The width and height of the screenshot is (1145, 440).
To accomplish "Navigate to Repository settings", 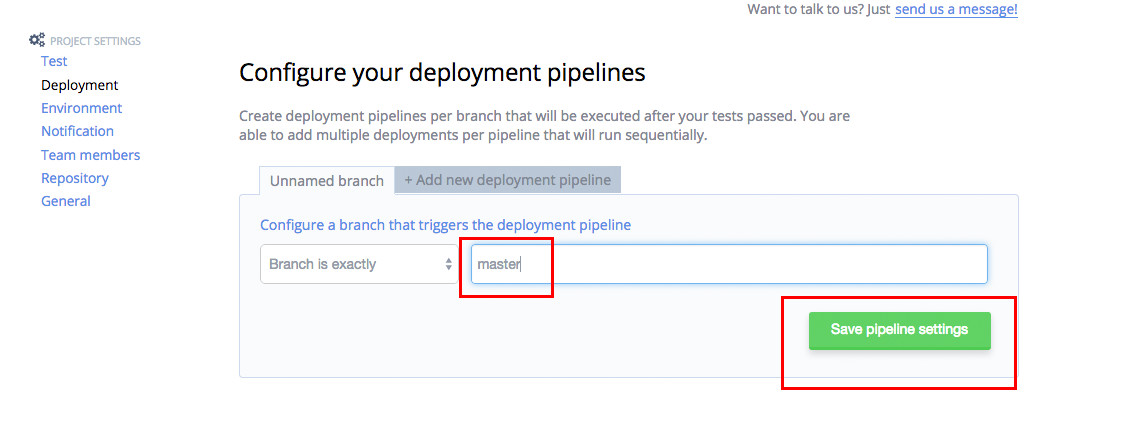I will [74, 178].
